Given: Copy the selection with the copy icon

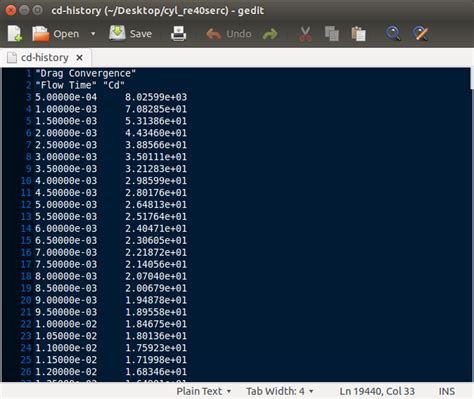Looking at the screenshot, I should 332,34.
